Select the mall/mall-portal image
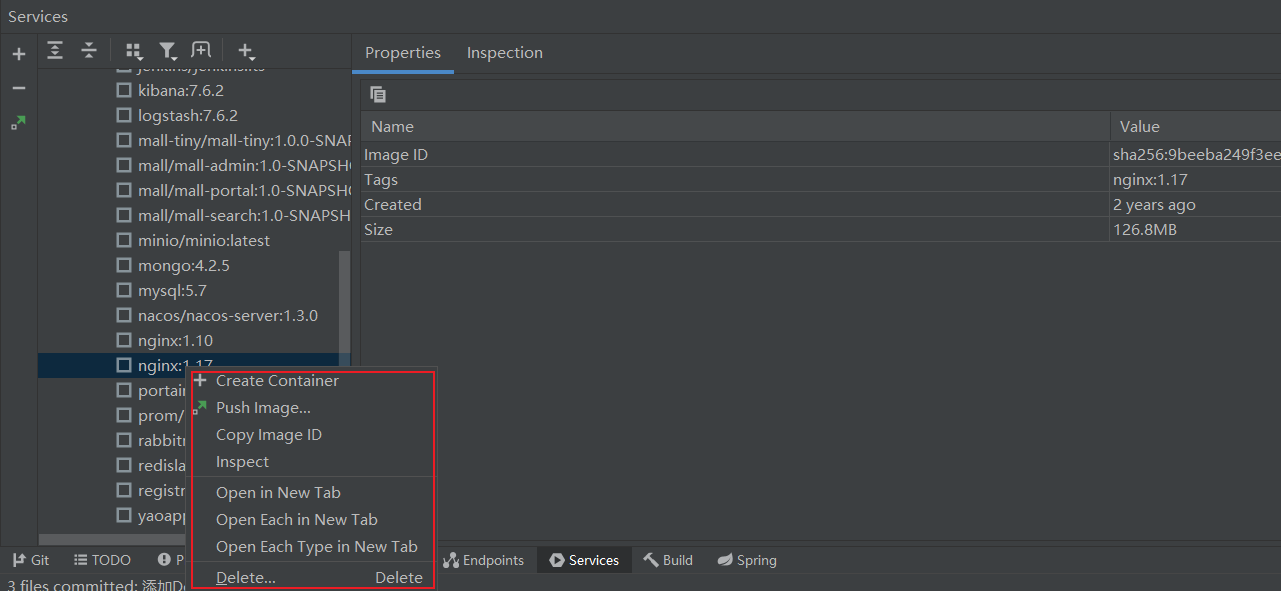This screenshot has height=591, width=1281. tap(245, 190)
